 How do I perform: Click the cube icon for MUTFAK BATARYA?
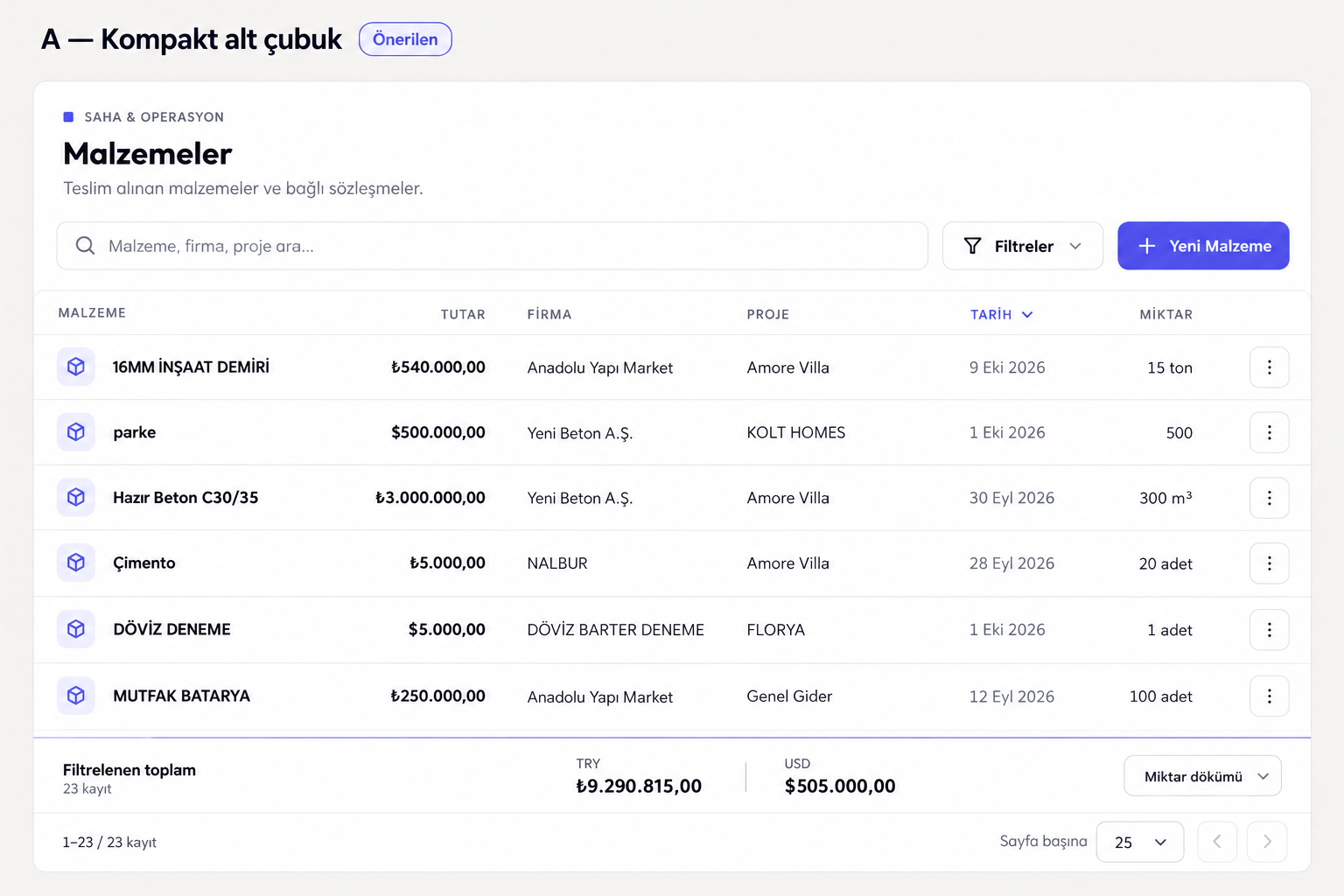[76, 696]
